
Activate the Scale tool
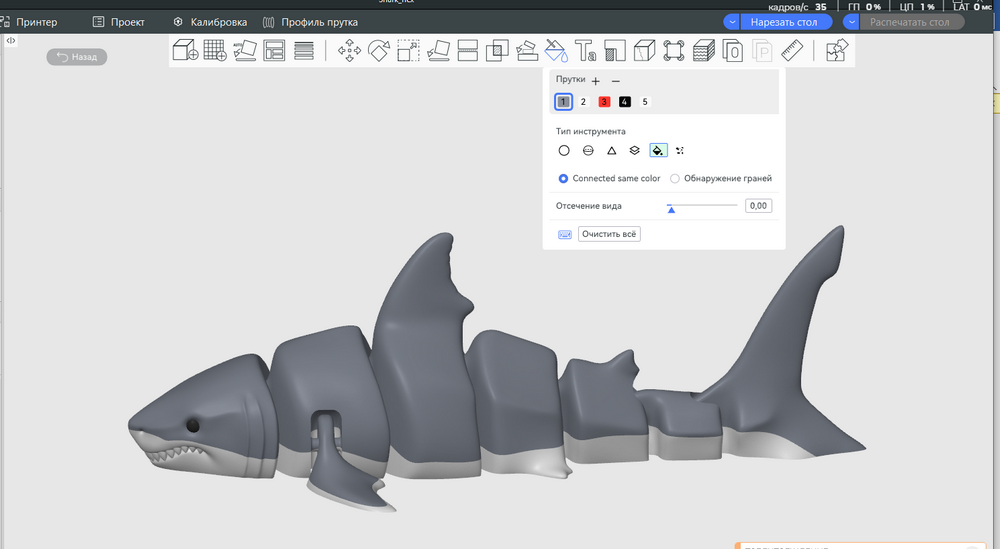click(408, 50)
